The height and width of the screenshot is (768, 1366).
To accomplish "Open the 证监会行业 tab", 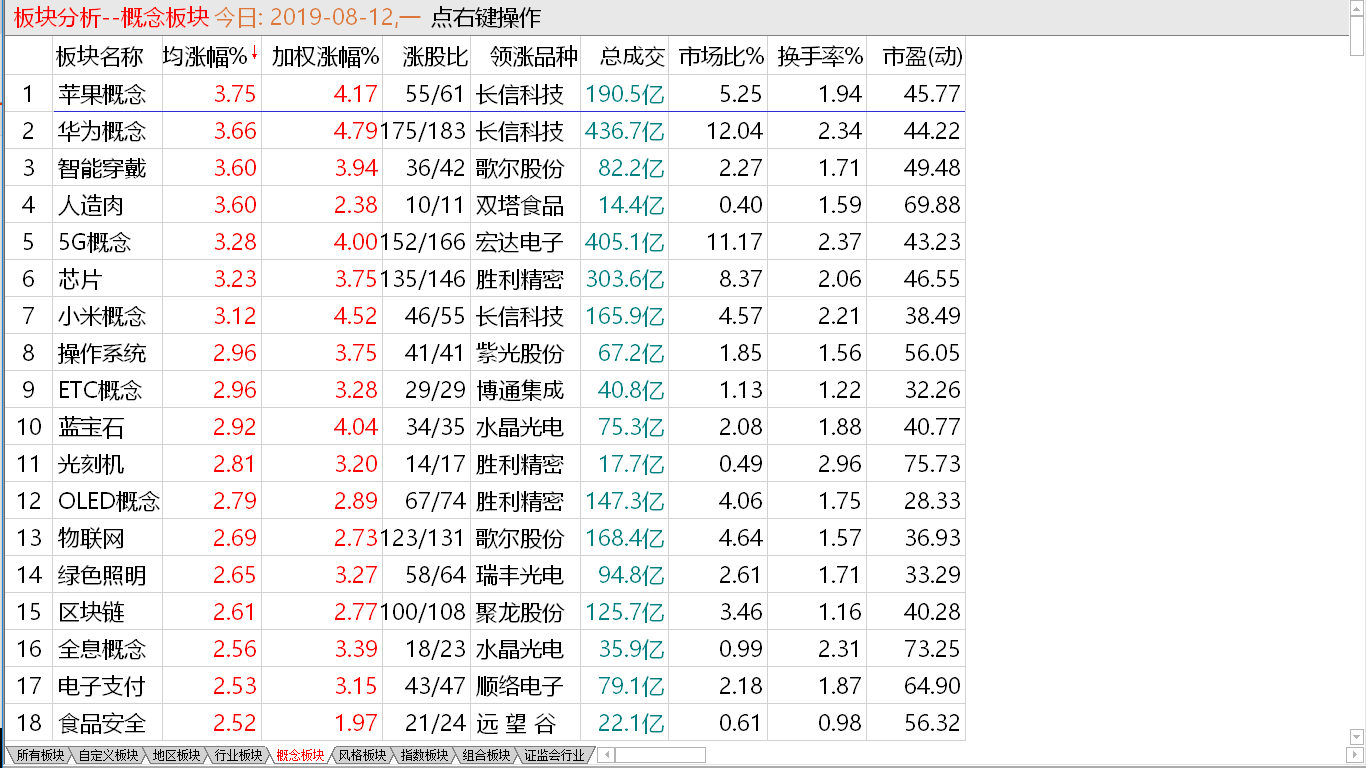I will pos(554,756).
